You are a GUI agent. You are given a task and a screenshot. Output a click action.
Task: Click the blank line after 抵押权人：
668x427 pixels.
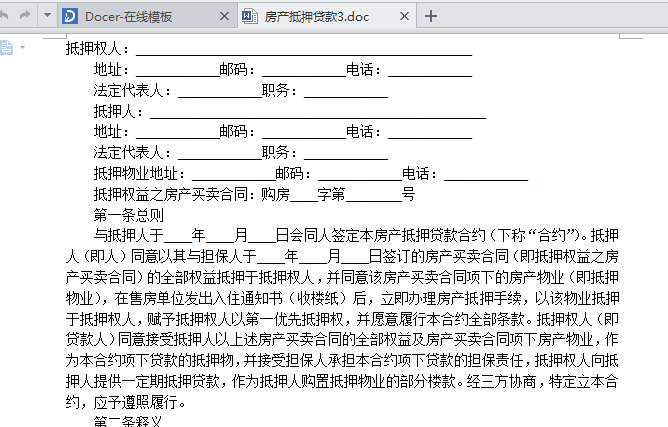click(304, 50)
